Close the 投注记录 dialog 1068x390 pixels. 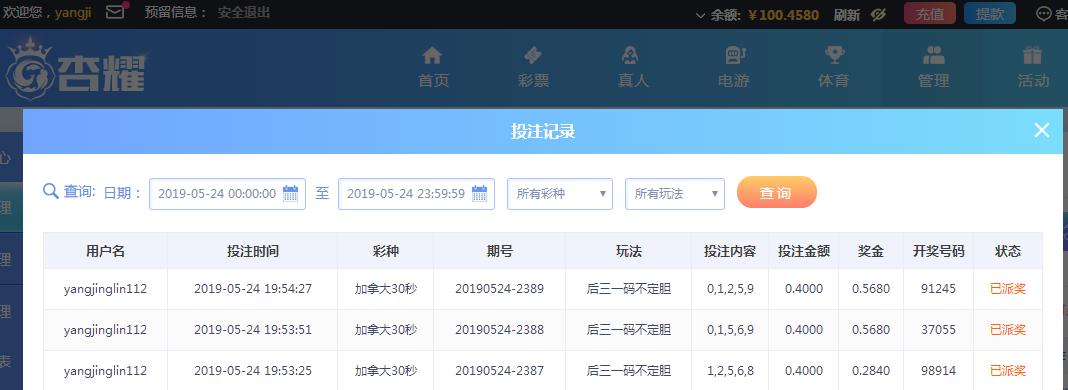point(1042,131)
